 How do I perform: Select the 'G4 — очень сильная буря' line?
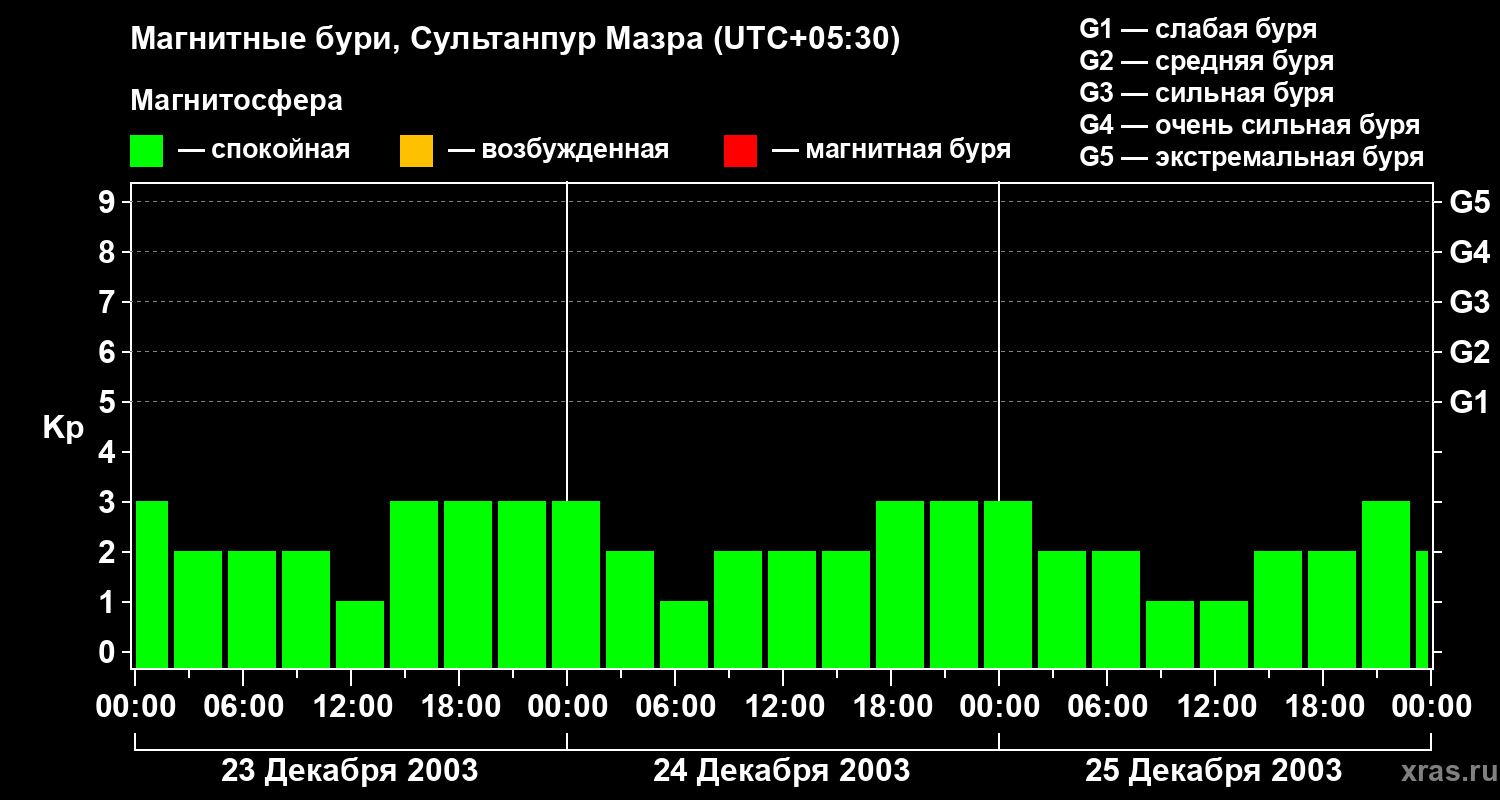click(1250, 125)
